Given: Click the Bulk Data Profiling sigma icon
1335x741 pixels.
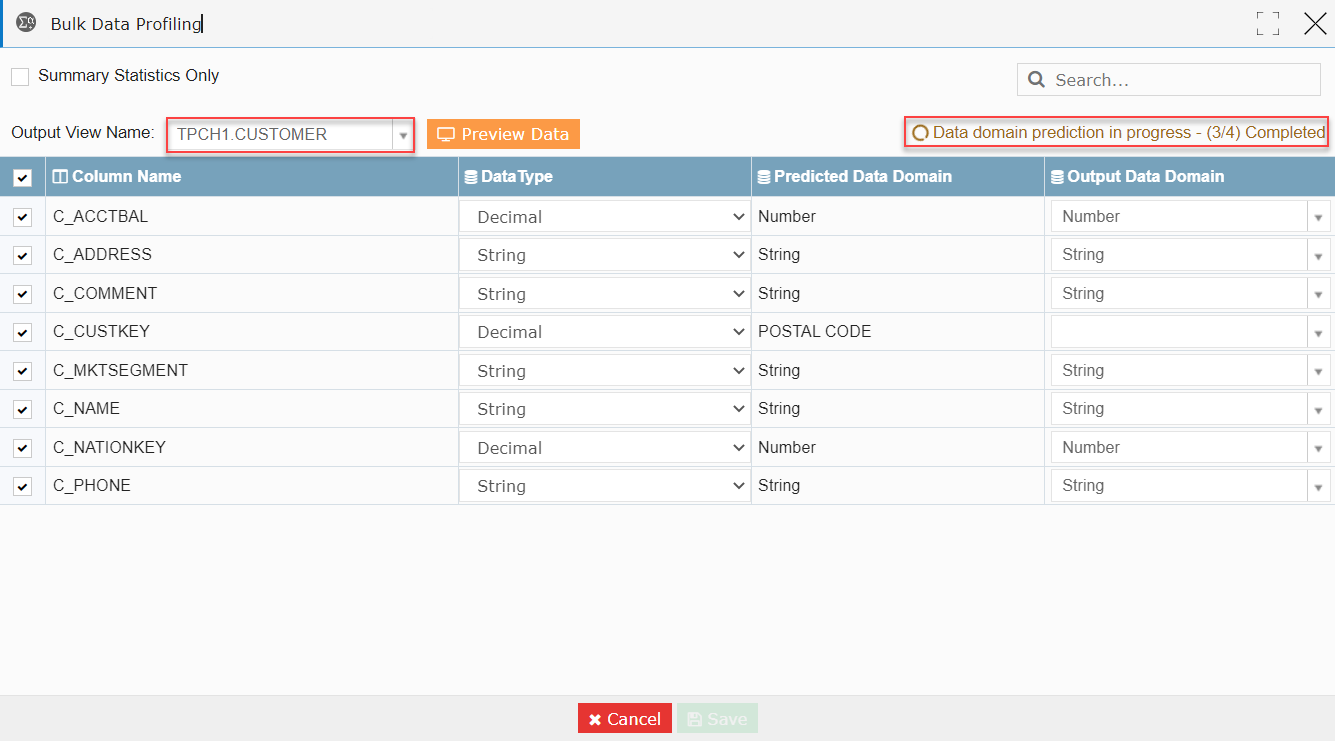Looking at the screenshot, I should point(26,23).
